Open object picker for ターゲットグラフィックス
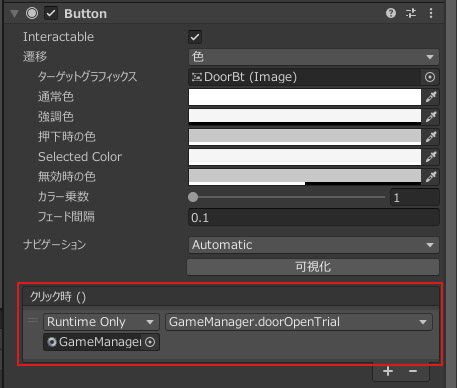457x388 pixels. click(430, 77)
